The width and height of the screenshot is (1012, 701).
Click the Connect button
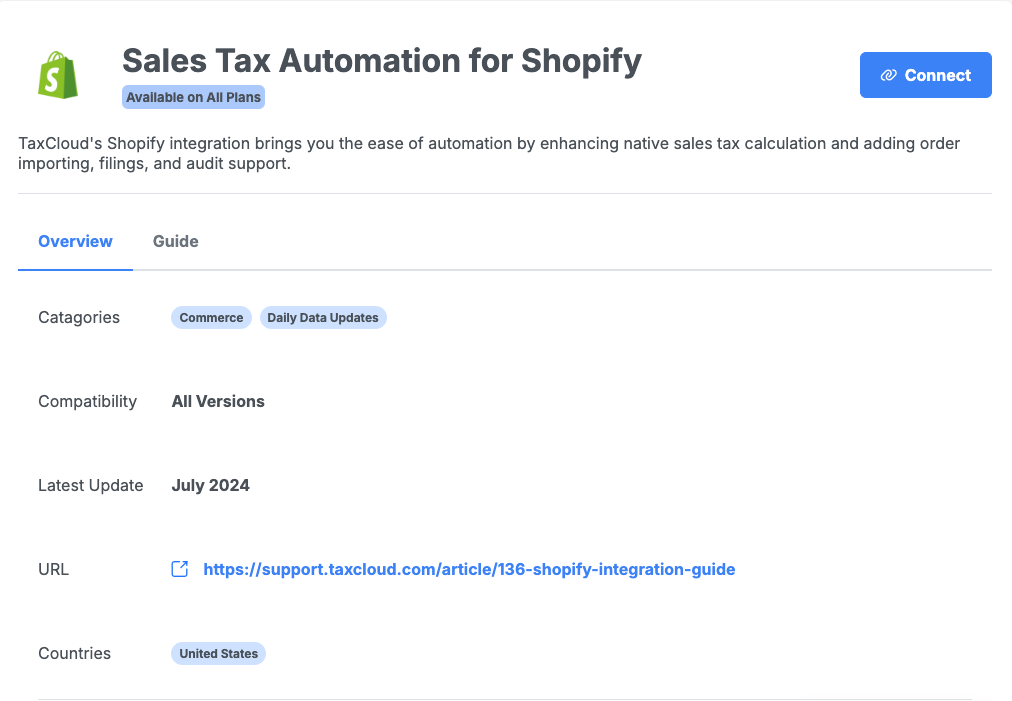[926, 75]
